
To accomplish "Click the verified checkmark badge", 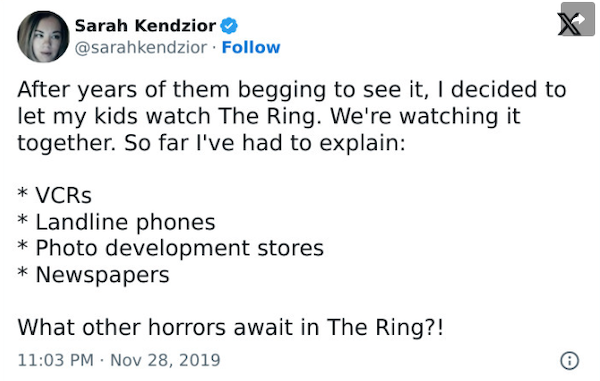I will tap(229, 26).
